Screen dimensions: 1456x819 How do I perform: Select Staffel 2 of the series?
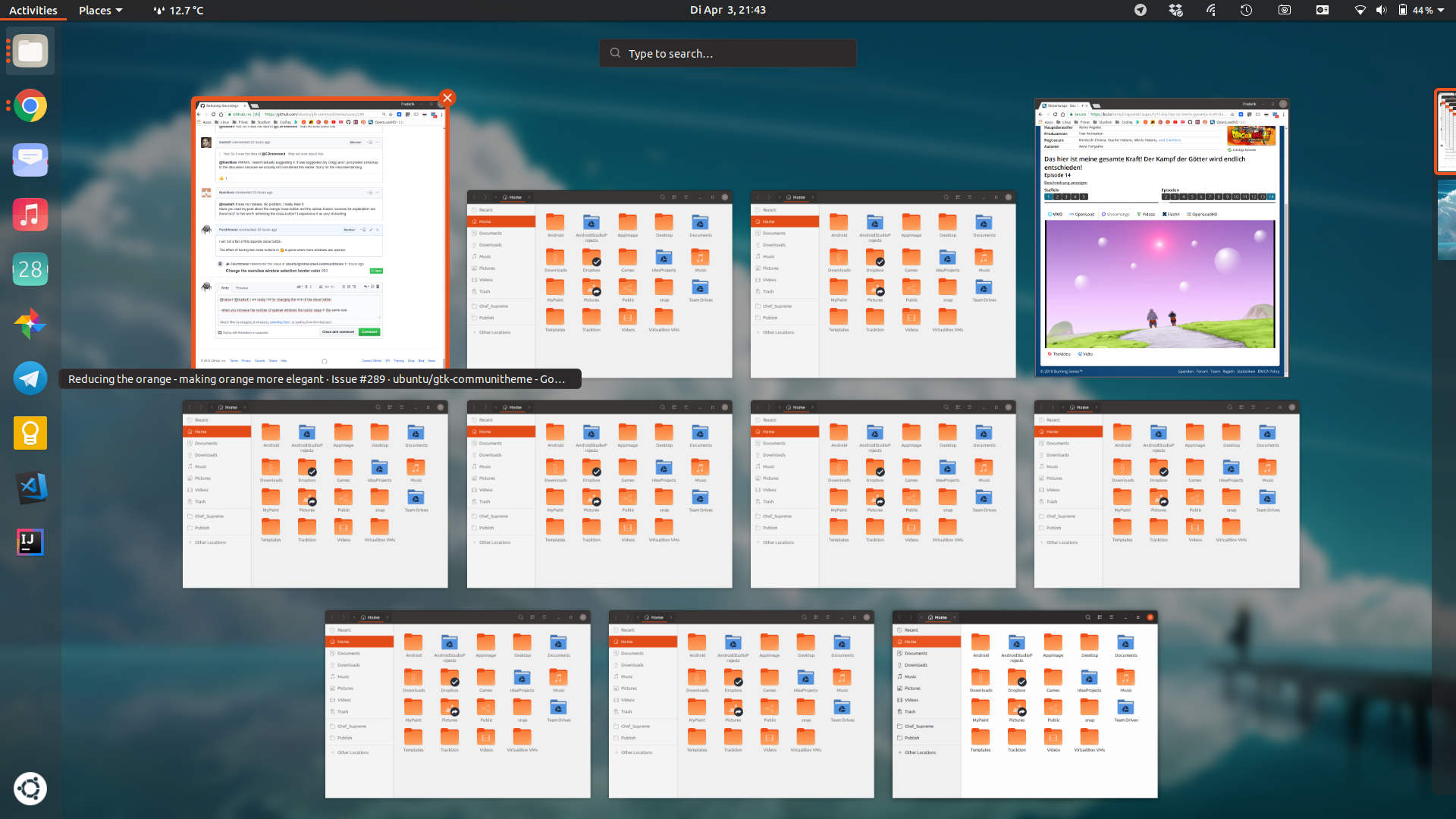point(1057,196)
